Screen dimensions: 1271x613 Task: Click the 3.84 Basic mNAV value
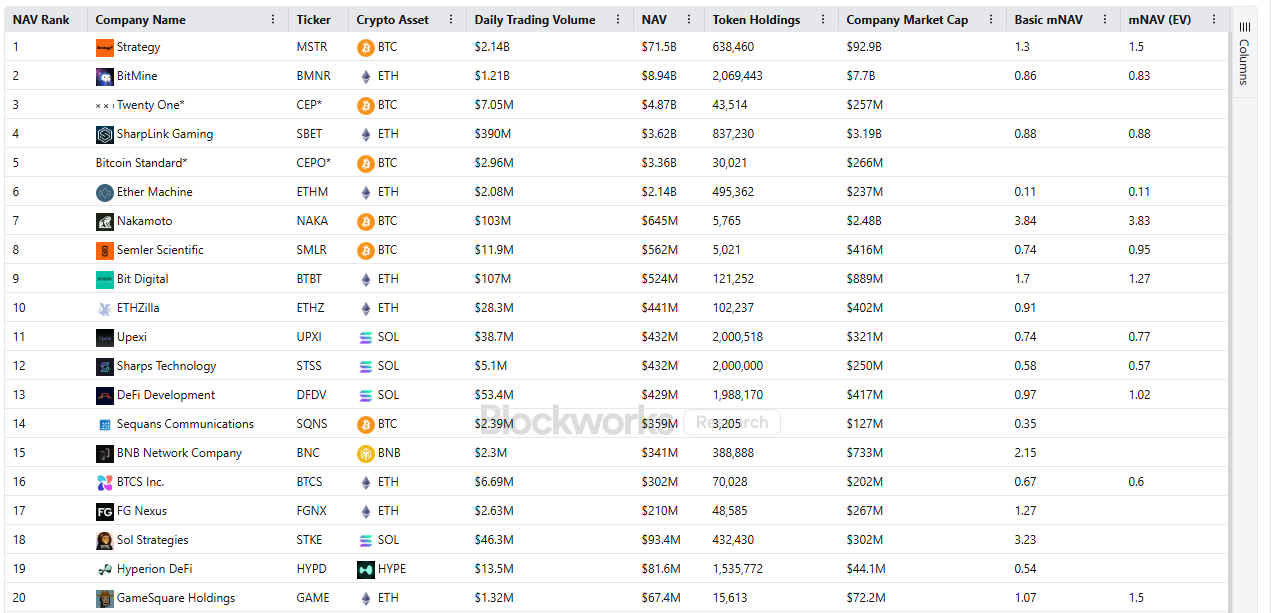tap(1025, 221)
